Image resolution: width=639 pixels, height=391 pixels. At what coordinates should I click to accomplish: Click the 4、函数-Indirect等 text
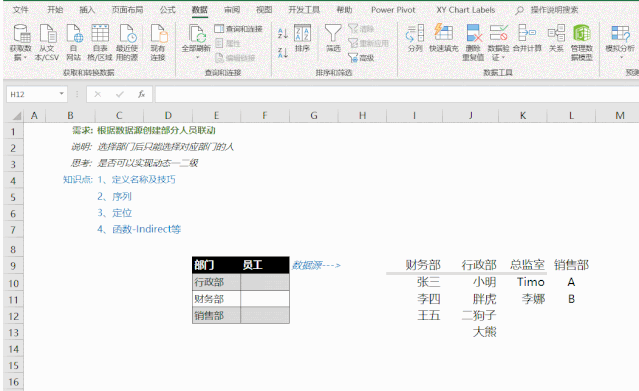(x=139, y=229)
